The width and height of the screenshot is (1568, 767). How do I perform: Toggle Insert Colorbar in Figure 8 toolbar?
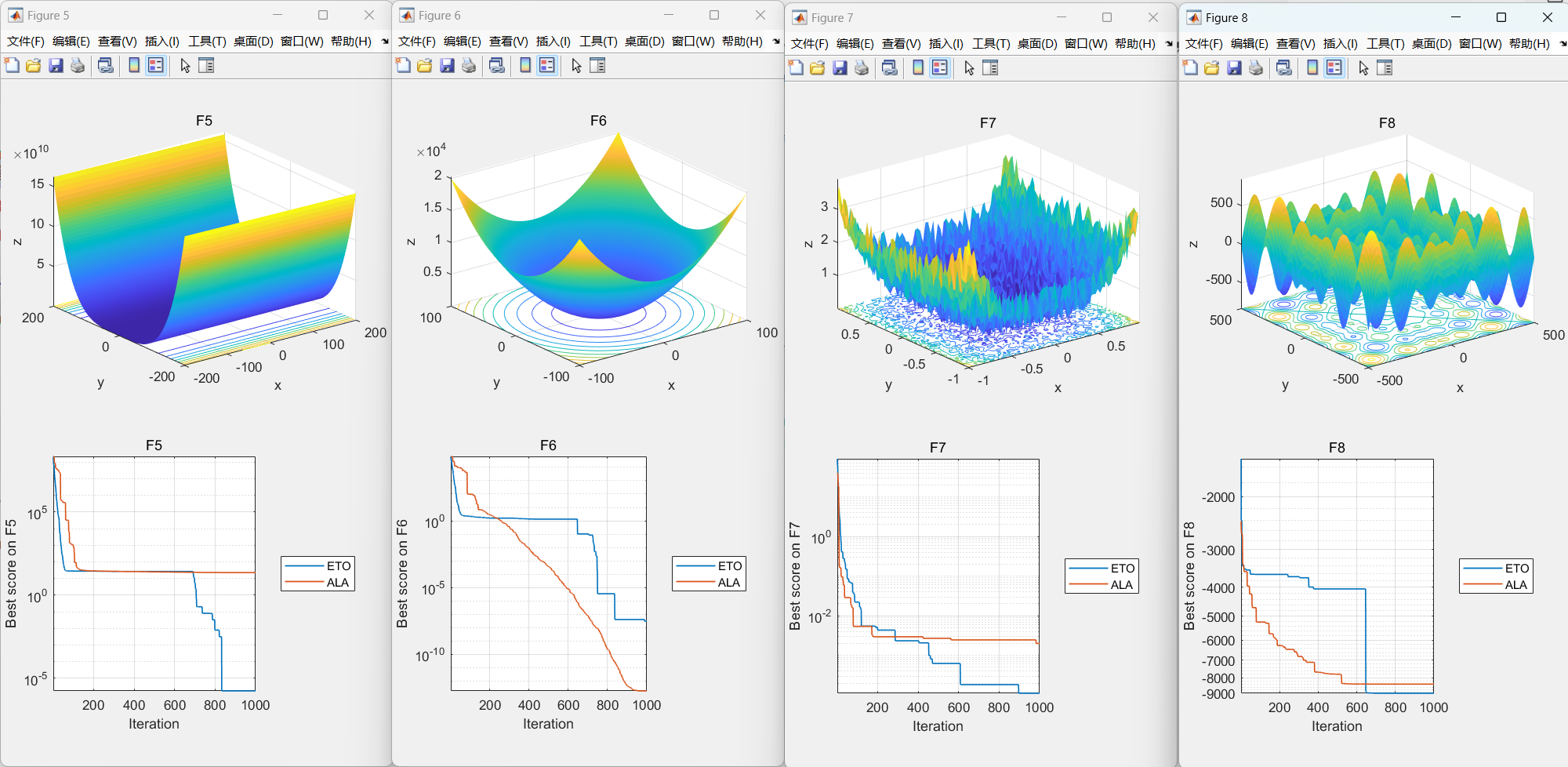(1312, 67)
